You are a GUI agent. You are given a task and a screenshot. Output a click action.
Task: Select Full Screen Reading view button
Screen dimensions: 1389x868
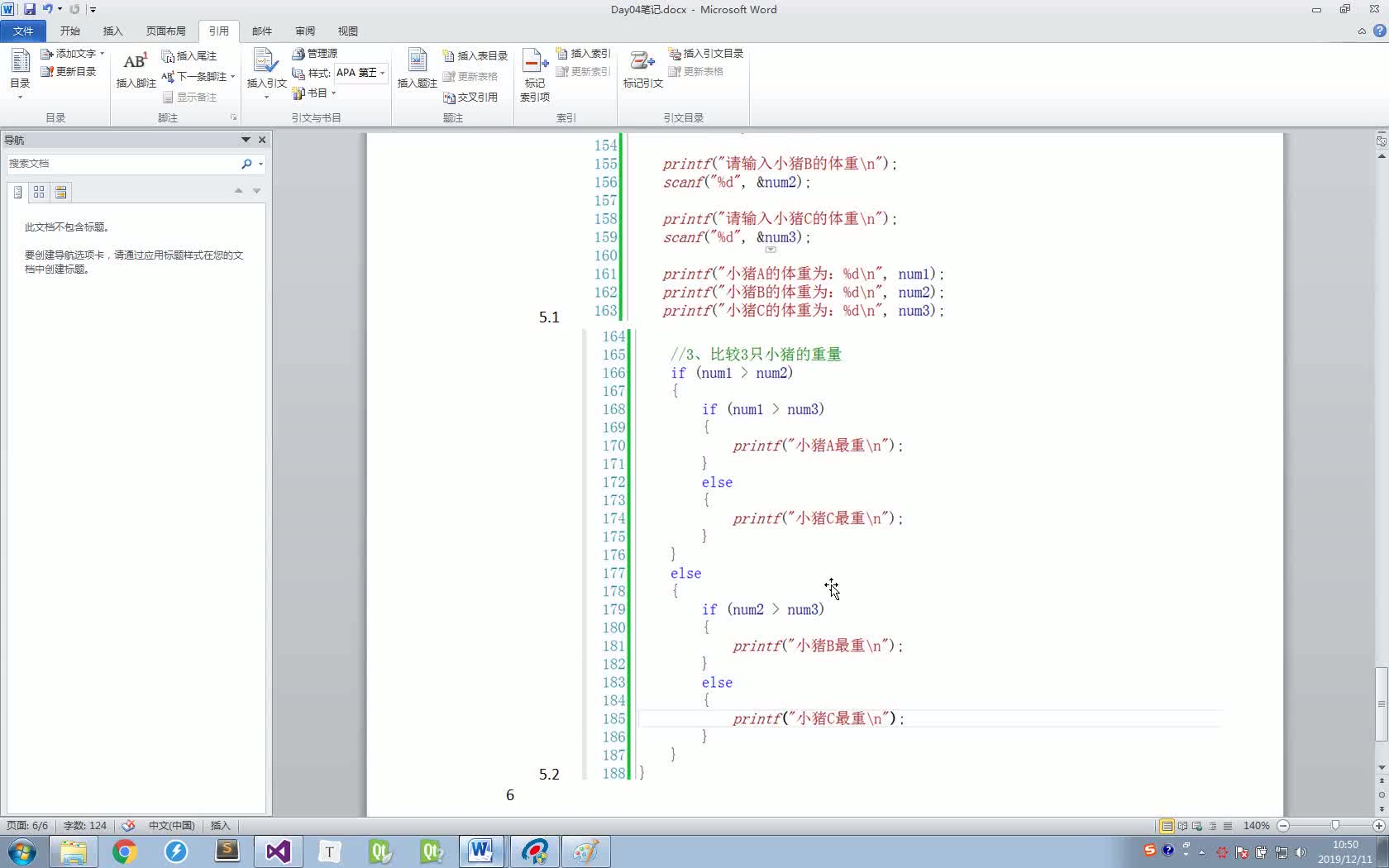pyautogui.click(x=1182, y=826)
